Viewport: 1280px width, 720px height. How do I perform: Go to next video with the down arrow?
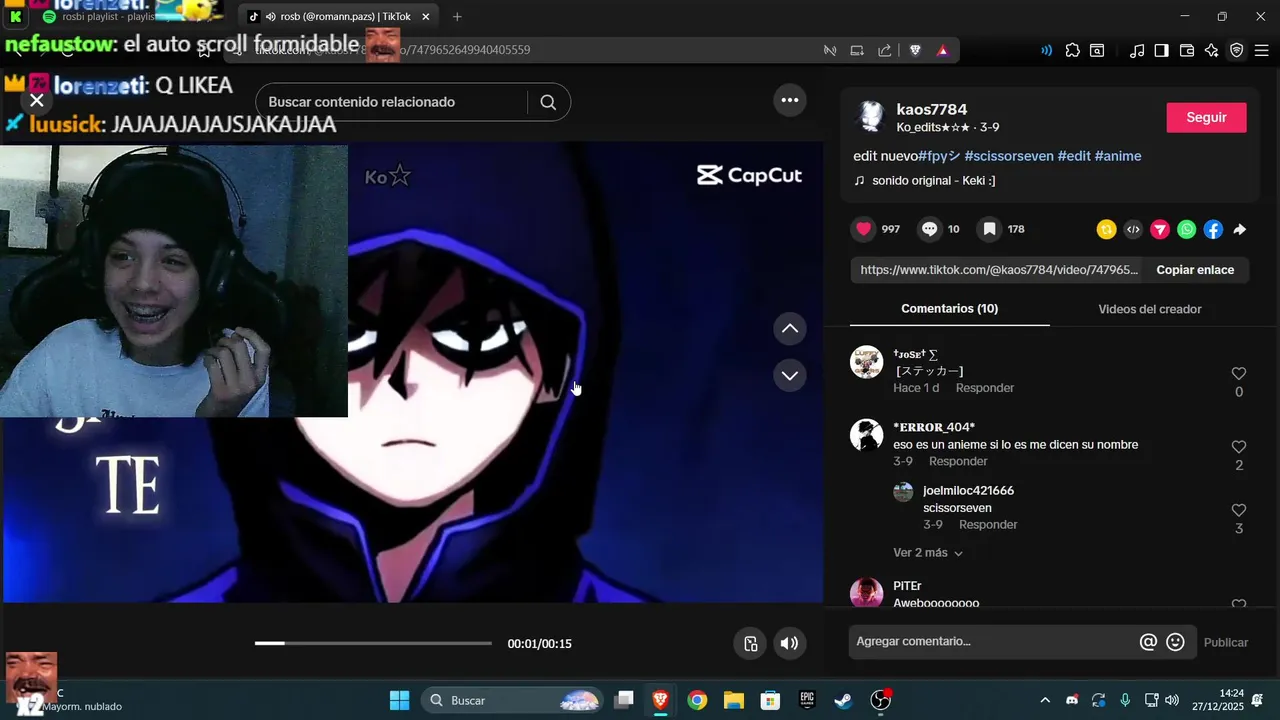(x=790, y=375)
